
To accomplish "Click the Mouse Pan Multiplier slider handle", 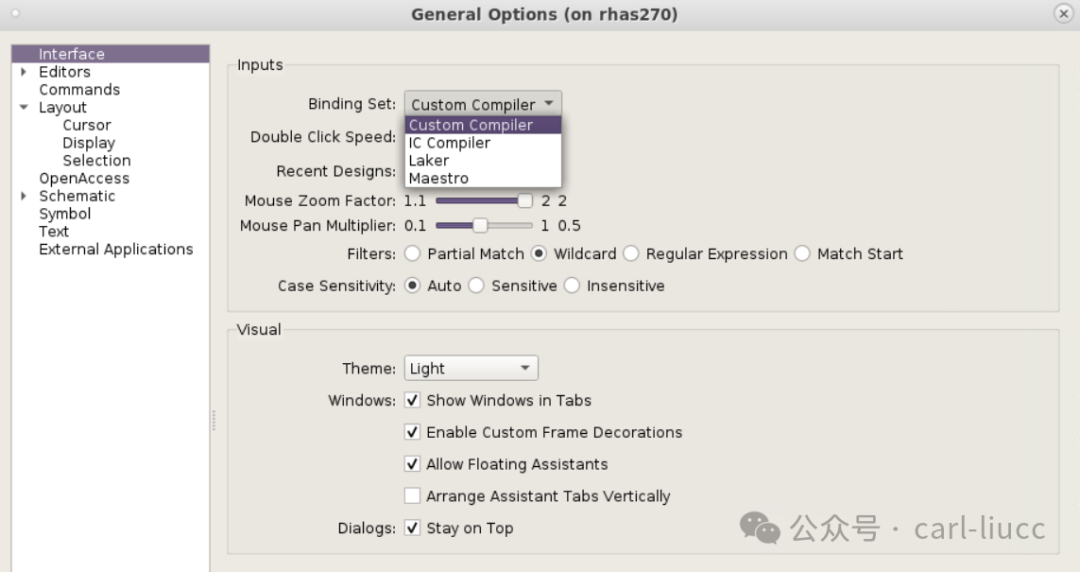I will [480, 226].
